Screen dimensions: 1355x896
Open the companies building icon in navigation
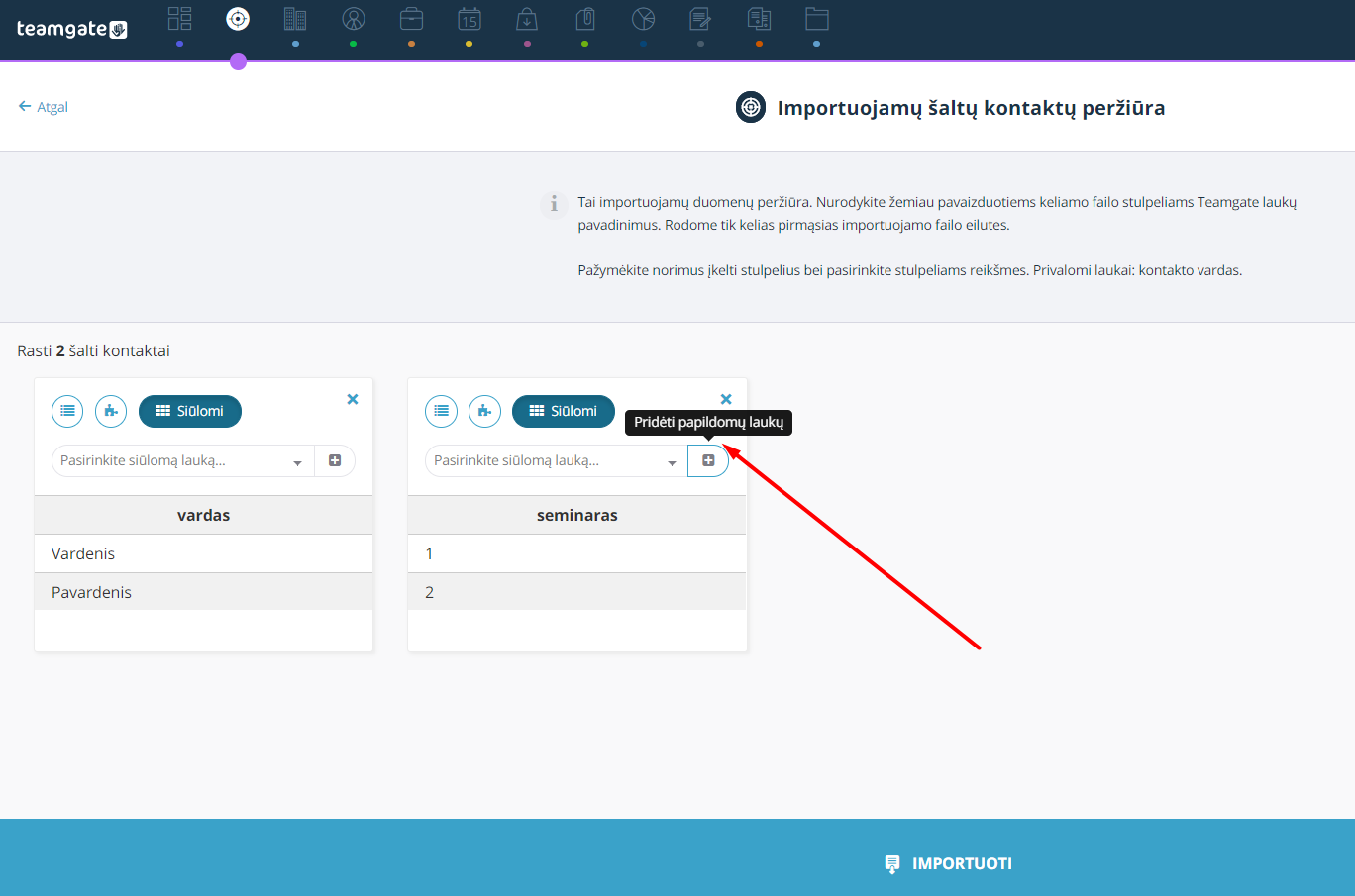coord(295,19)
